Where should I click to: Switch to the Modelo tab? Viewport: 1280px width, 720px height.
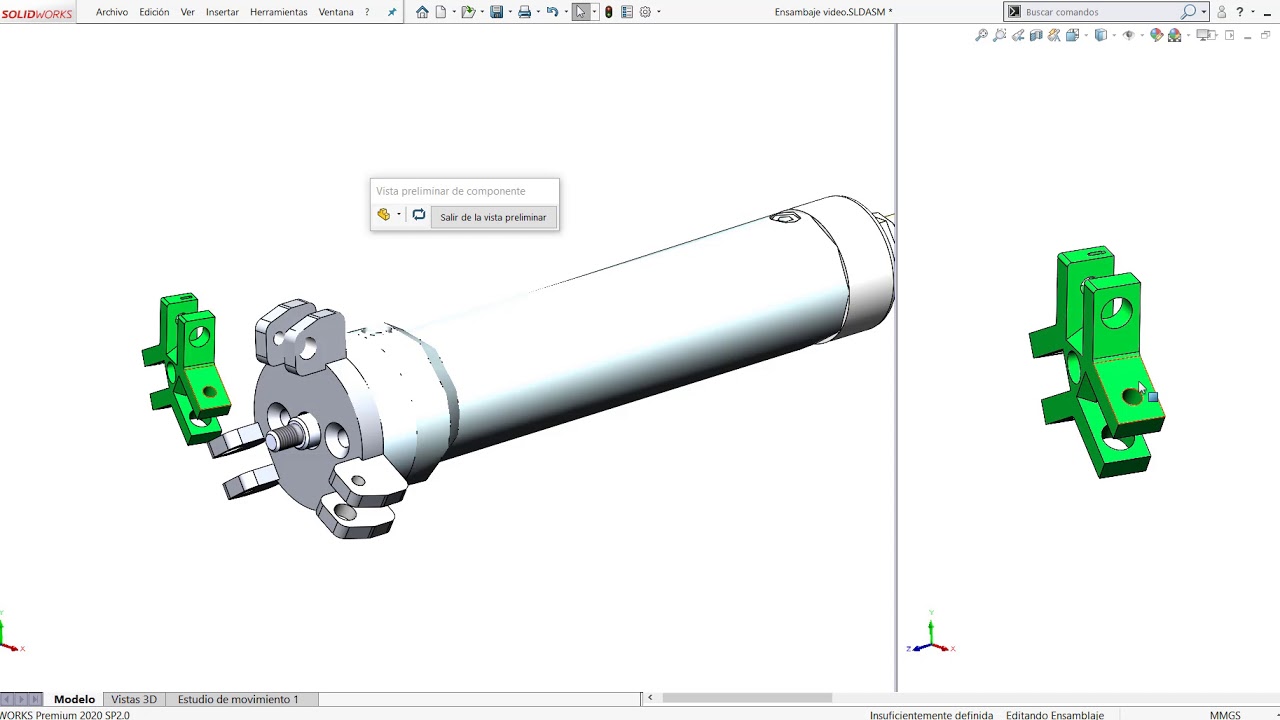tap(75, 699)
